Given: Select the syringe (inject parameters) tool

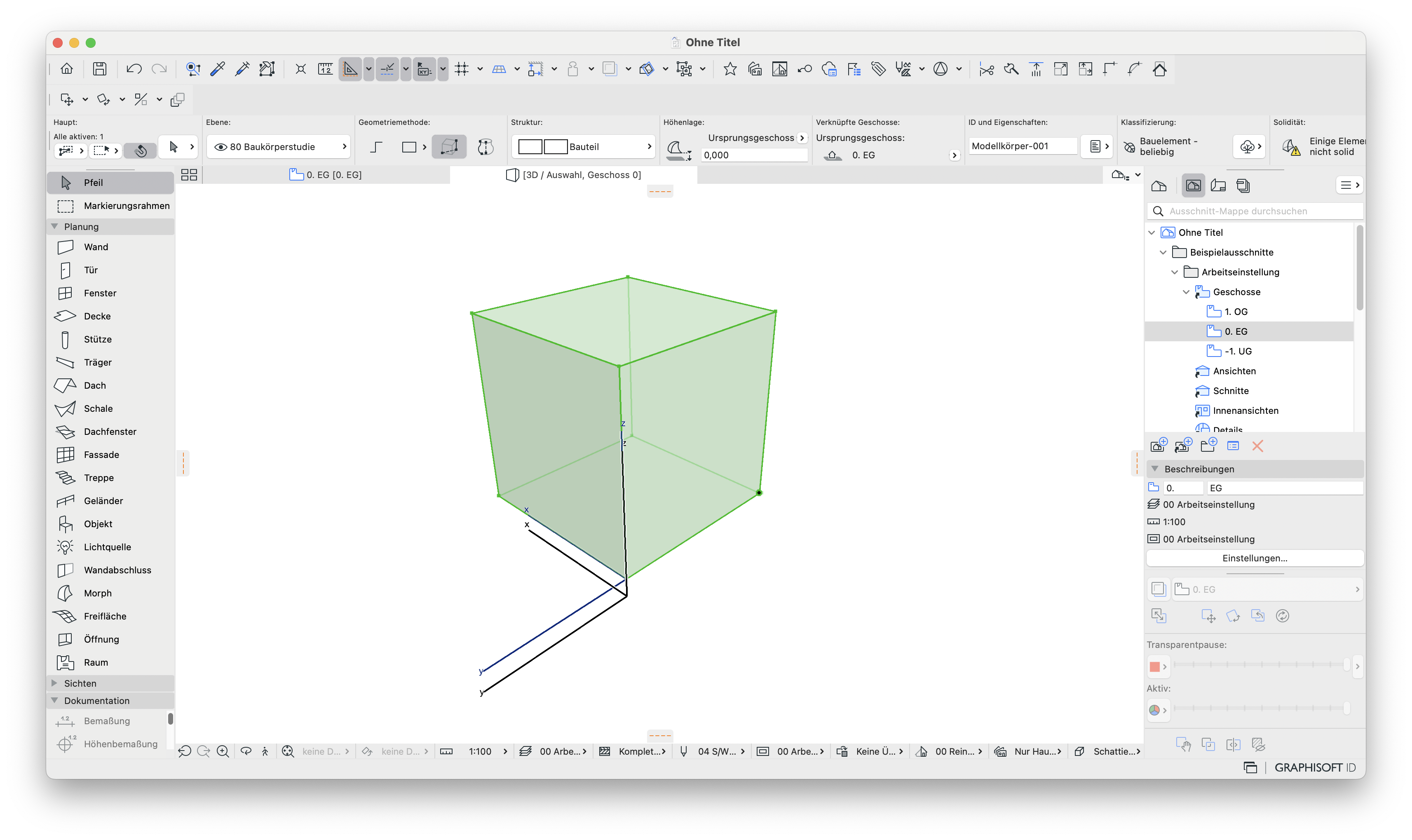Looking at the screenshot, I should pyautogui.click(x=242, y=69).
